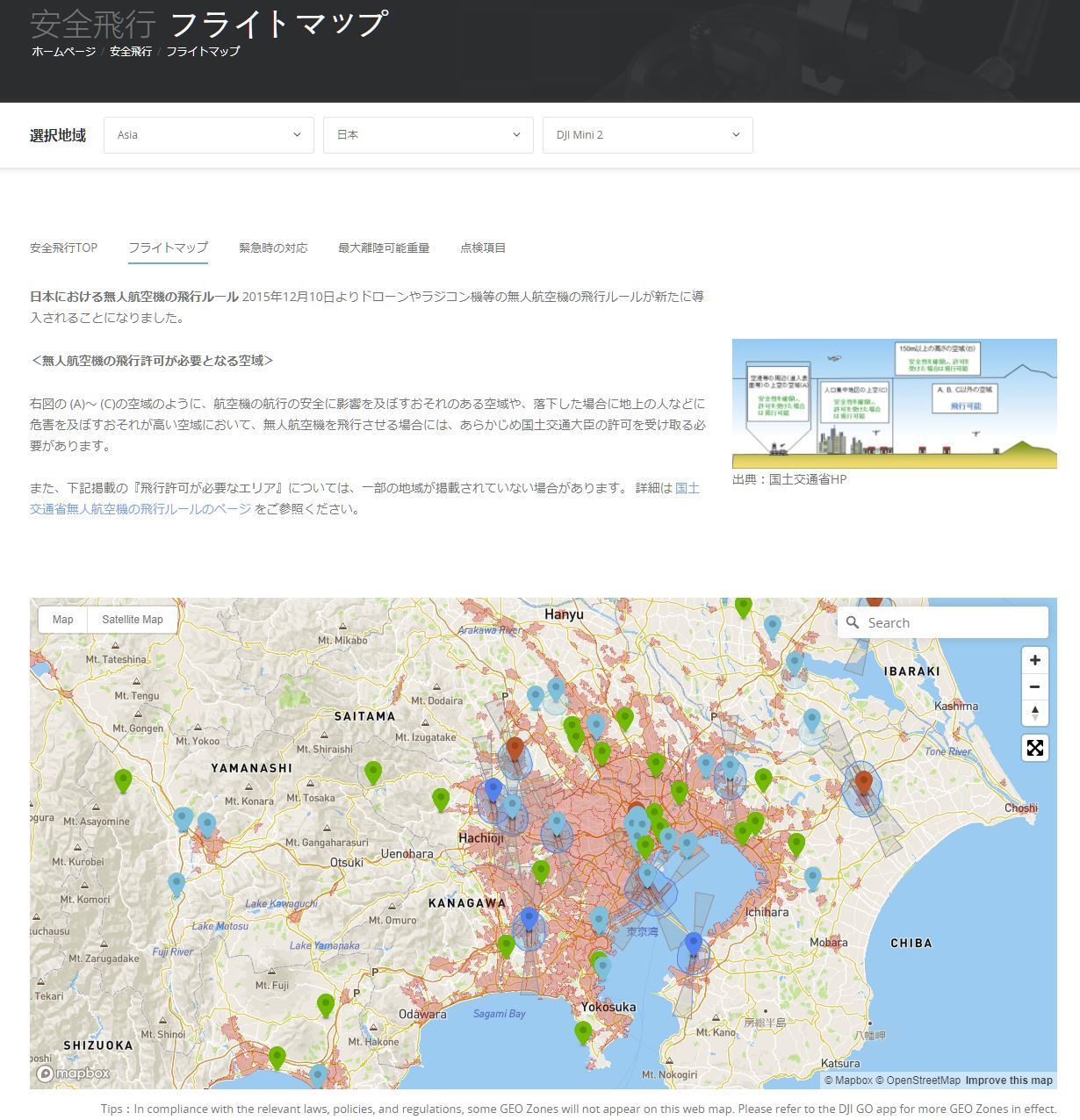Screen dimensions: 1080x1120
Task: Click the ホームページ breadcrumb link
Action: 64,51
